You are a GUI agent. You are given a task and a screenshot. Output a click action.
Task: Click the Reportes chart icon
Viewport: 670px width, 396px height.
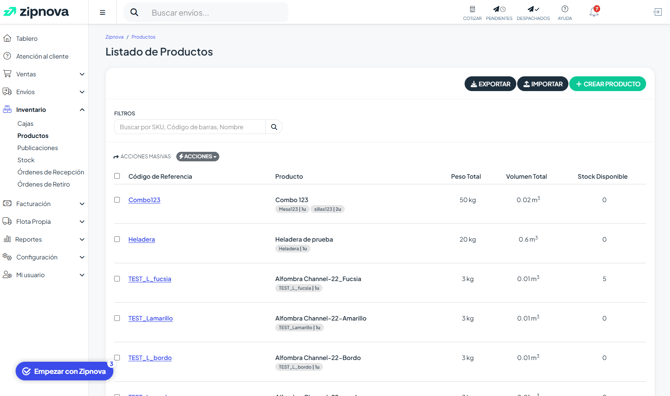click(x=7, y=239)
